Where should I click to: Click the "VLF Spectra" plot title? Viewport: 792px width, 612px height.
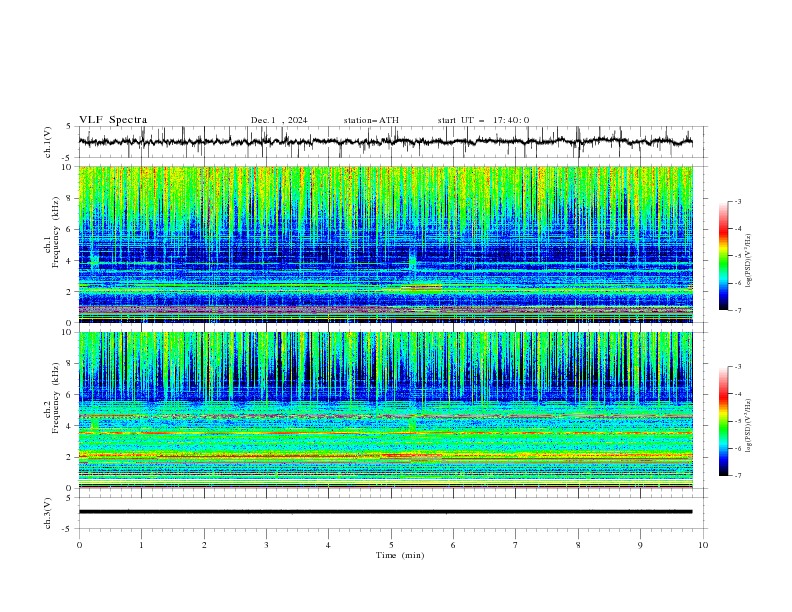(x=113, y=120)
